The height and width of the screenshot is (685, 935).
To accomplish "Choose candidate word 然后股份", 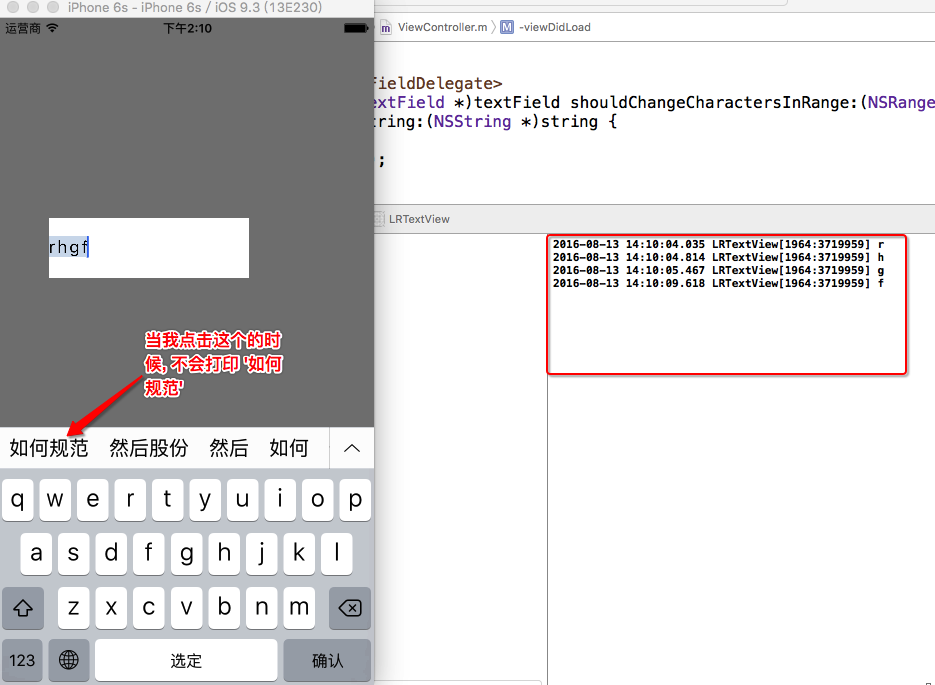I will click(x=148, y=448).
